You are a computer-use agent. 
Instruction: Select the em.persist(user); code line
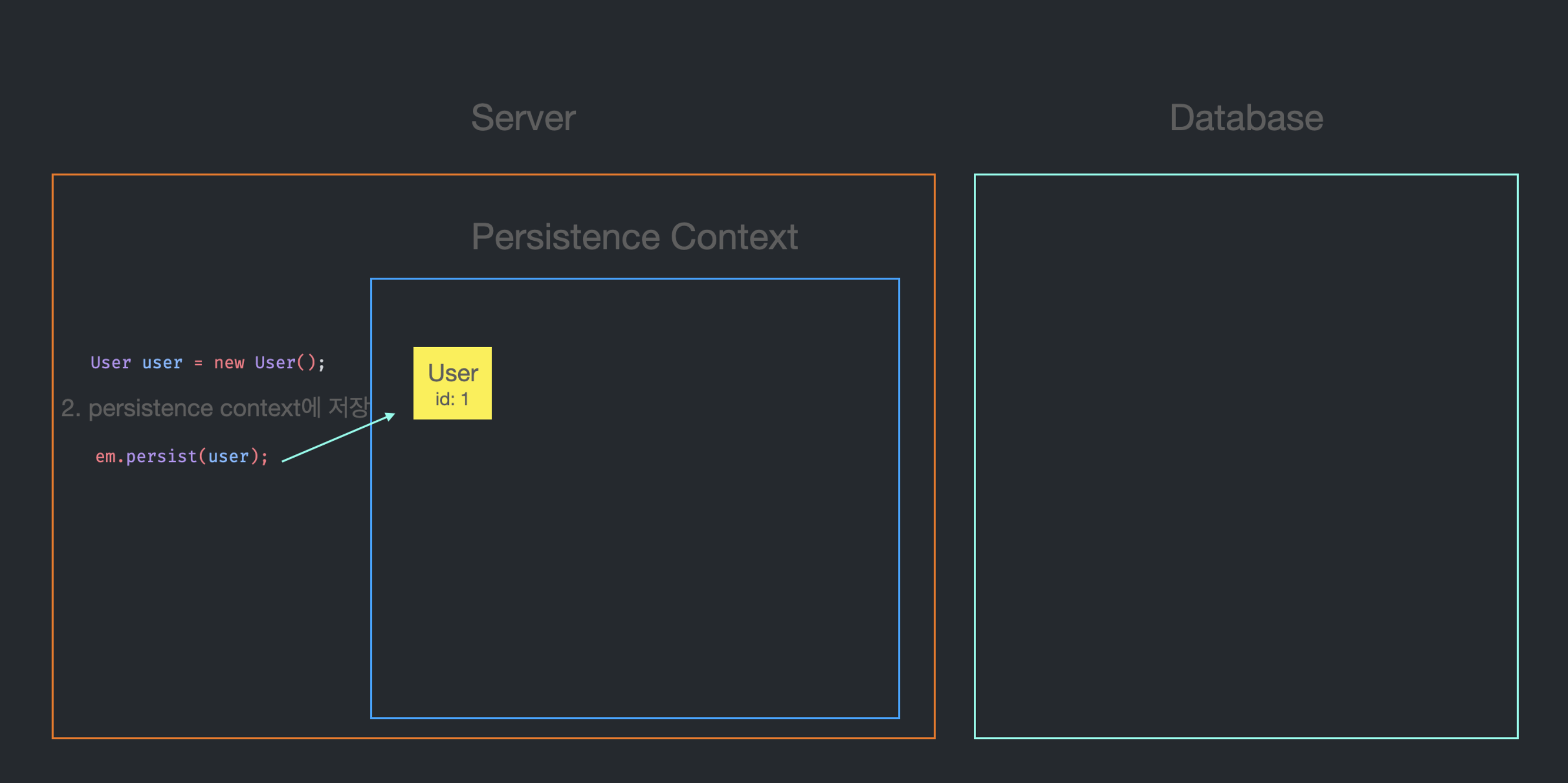click(x=182, y=456)
